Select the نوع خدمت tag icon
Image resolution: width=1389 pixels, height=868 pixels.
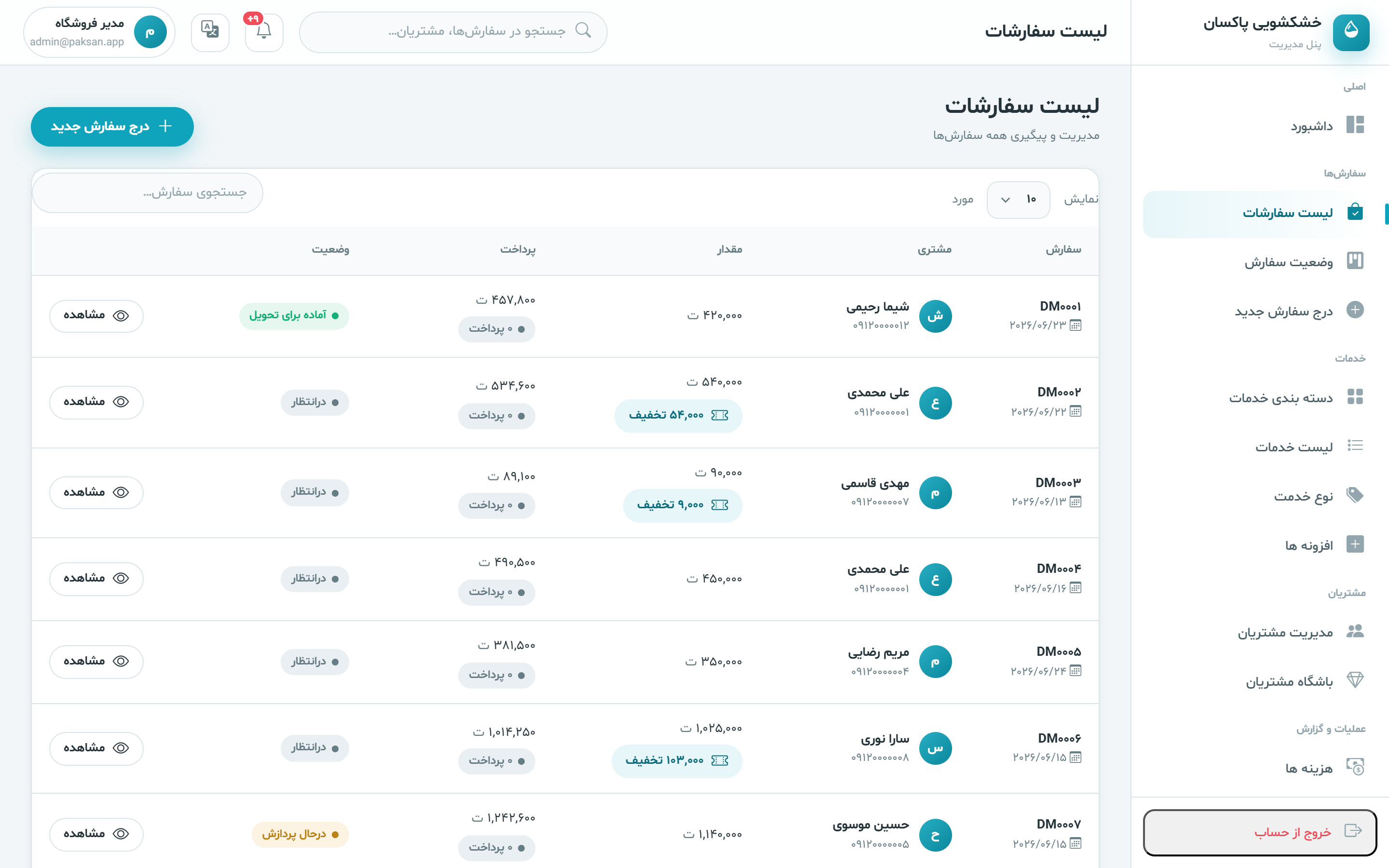tap(1355, 495)
